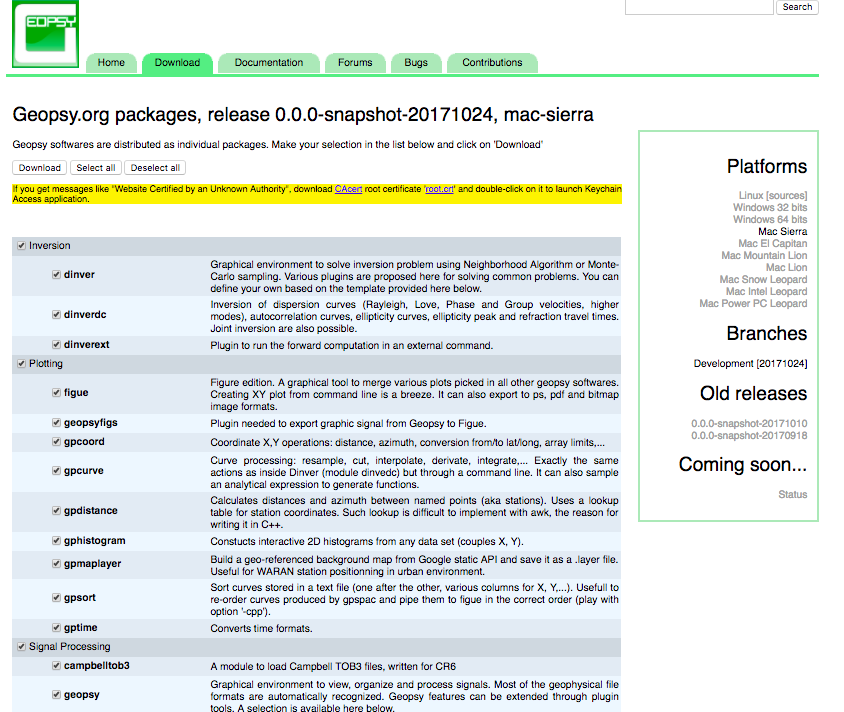The image size is (844, 712).
Task: Select the Windows 64 bits platform
Action: [x=770, y=220]
